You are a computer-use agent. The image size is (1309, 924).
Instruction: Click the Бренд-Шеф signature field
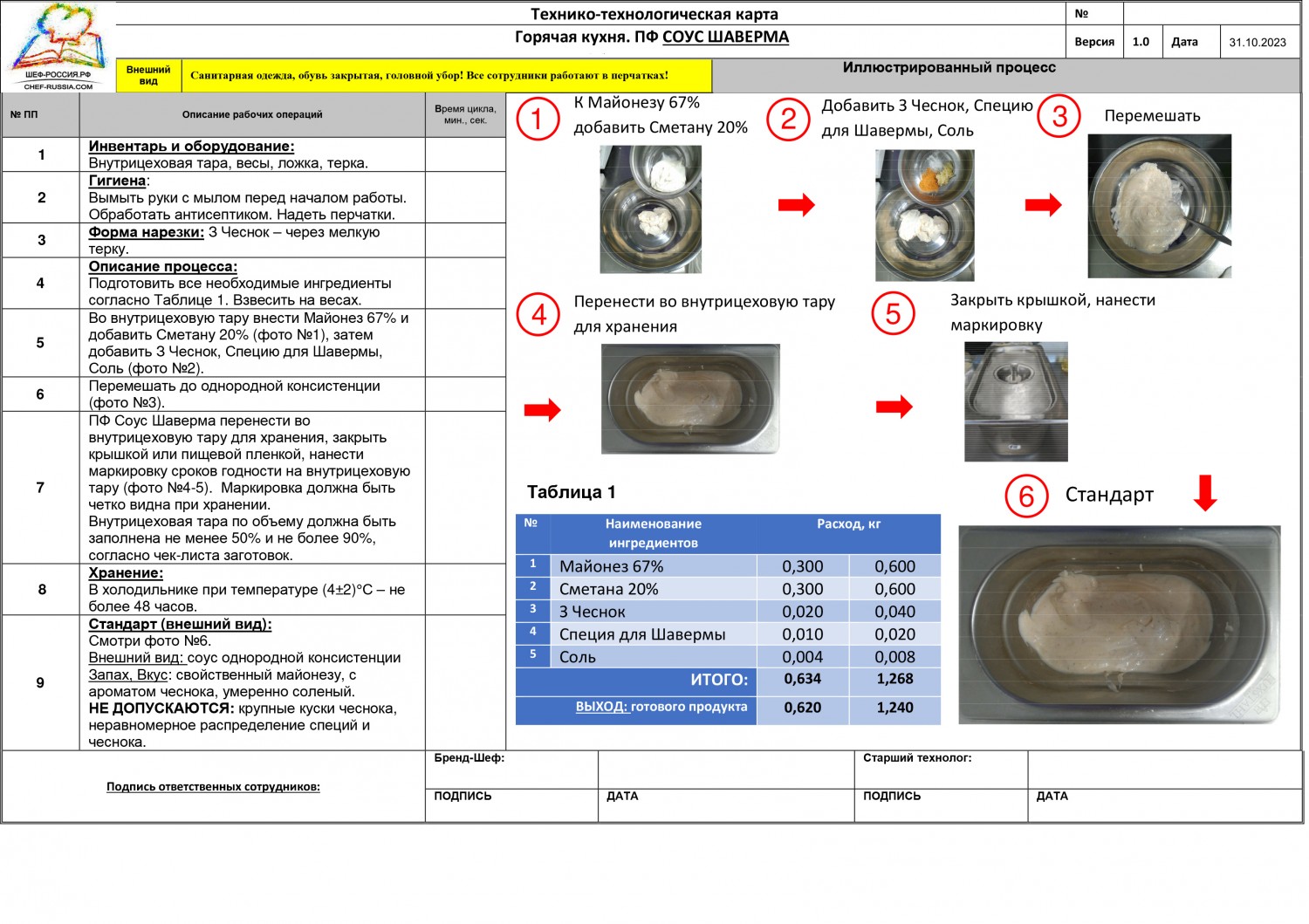(x=726, y=770)
